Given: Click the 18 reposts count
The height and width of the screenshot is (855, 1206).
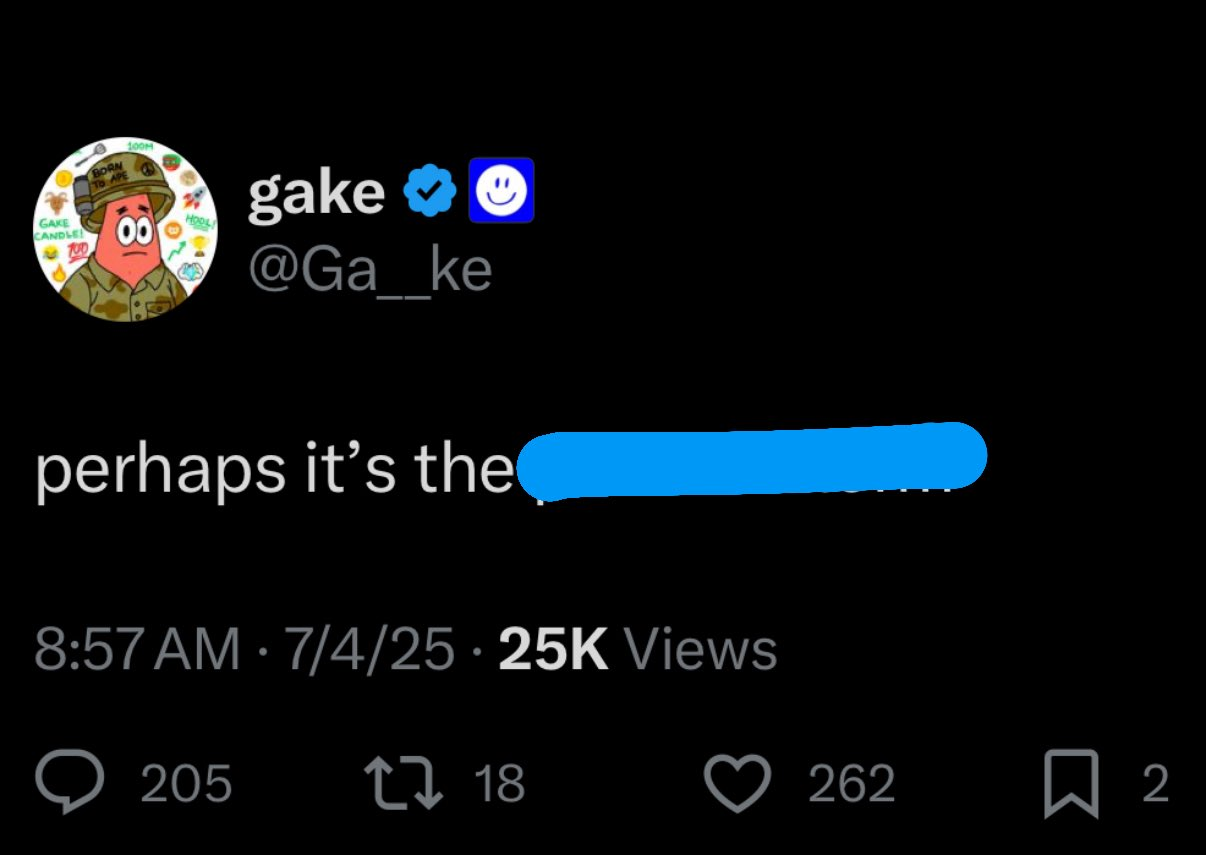Looking at the screenshot, I should click(x=498, y=783).
